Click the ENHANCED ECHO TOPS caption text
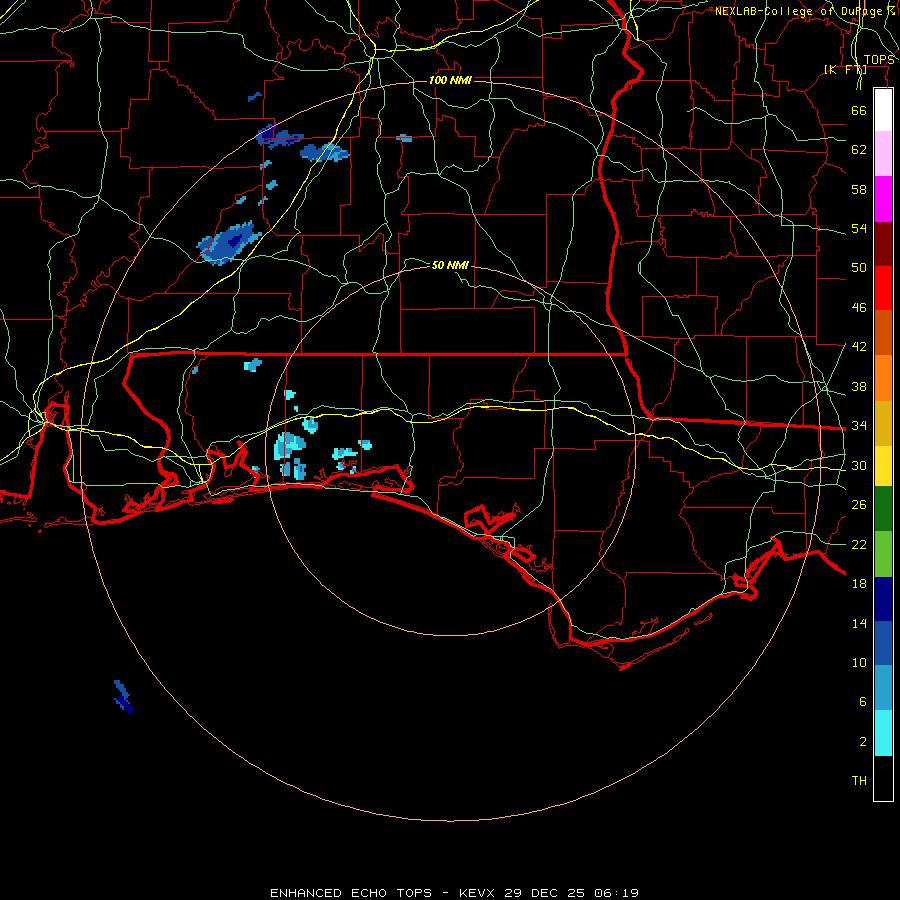Screen dimensions: 900x900 (x=351, y=893)
